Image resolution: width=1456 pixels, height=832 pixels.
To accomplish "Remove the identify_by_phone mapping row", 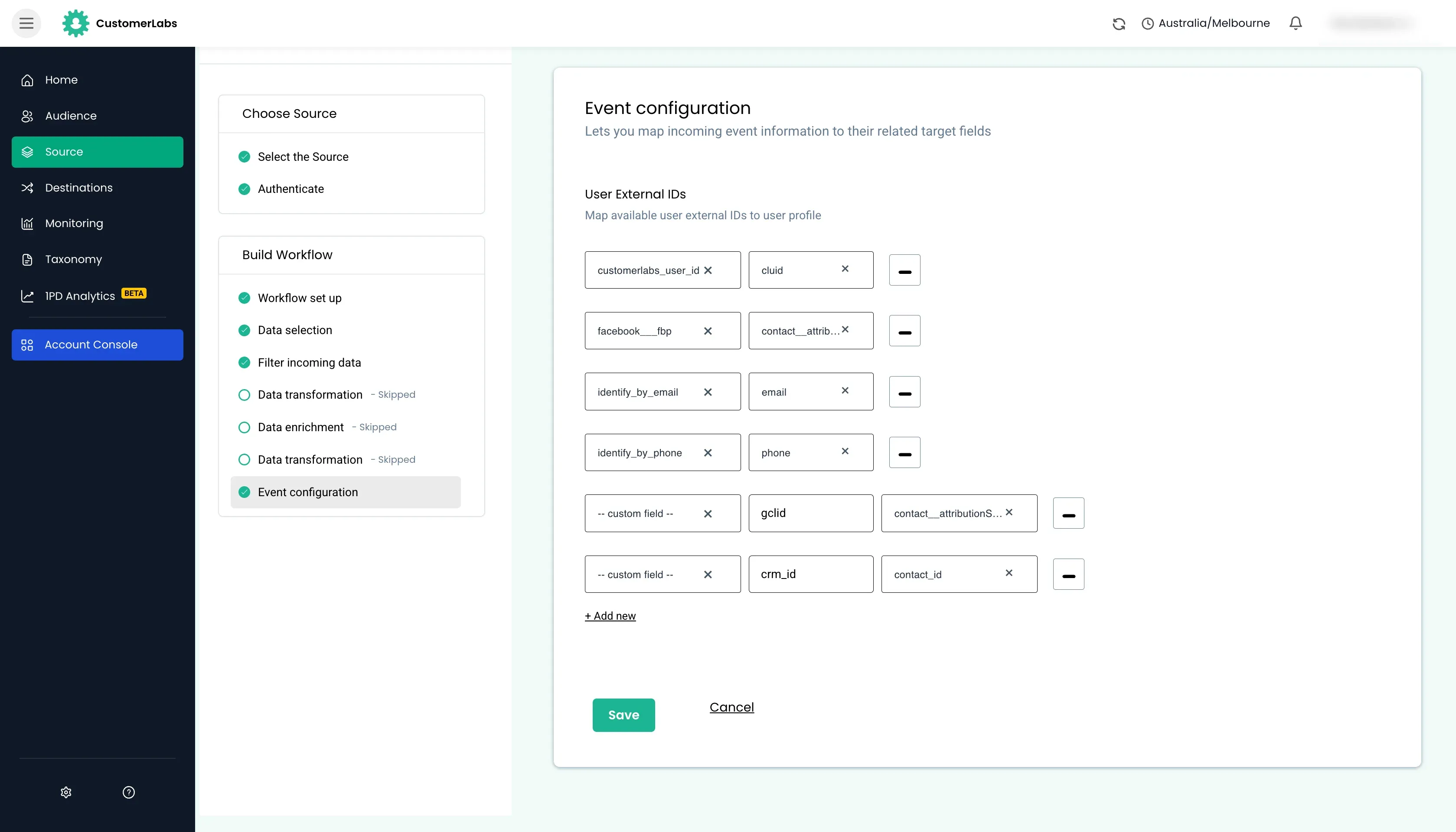I will pos(904,452).
